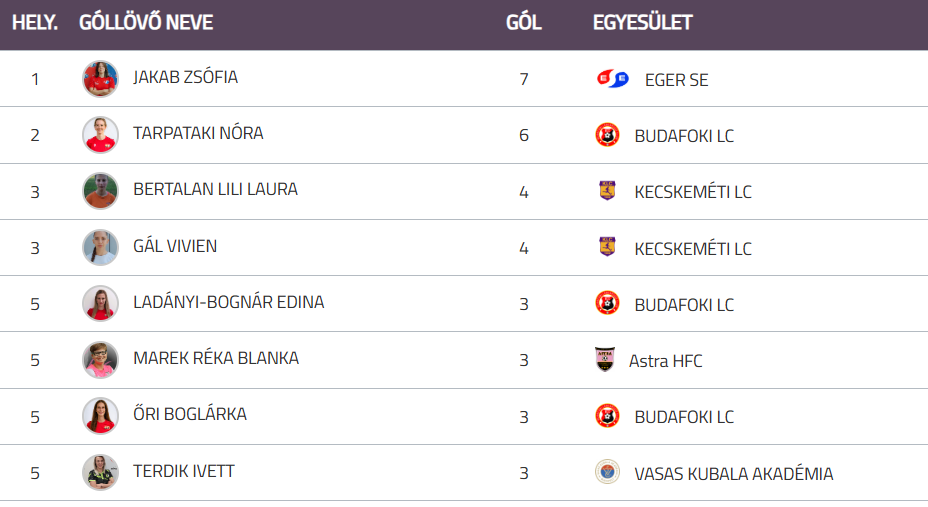The image size is (928, 507).
Task: Open the VASAS KUBALA AKADÉMIA team link
Action: click(x=734, y=474)
